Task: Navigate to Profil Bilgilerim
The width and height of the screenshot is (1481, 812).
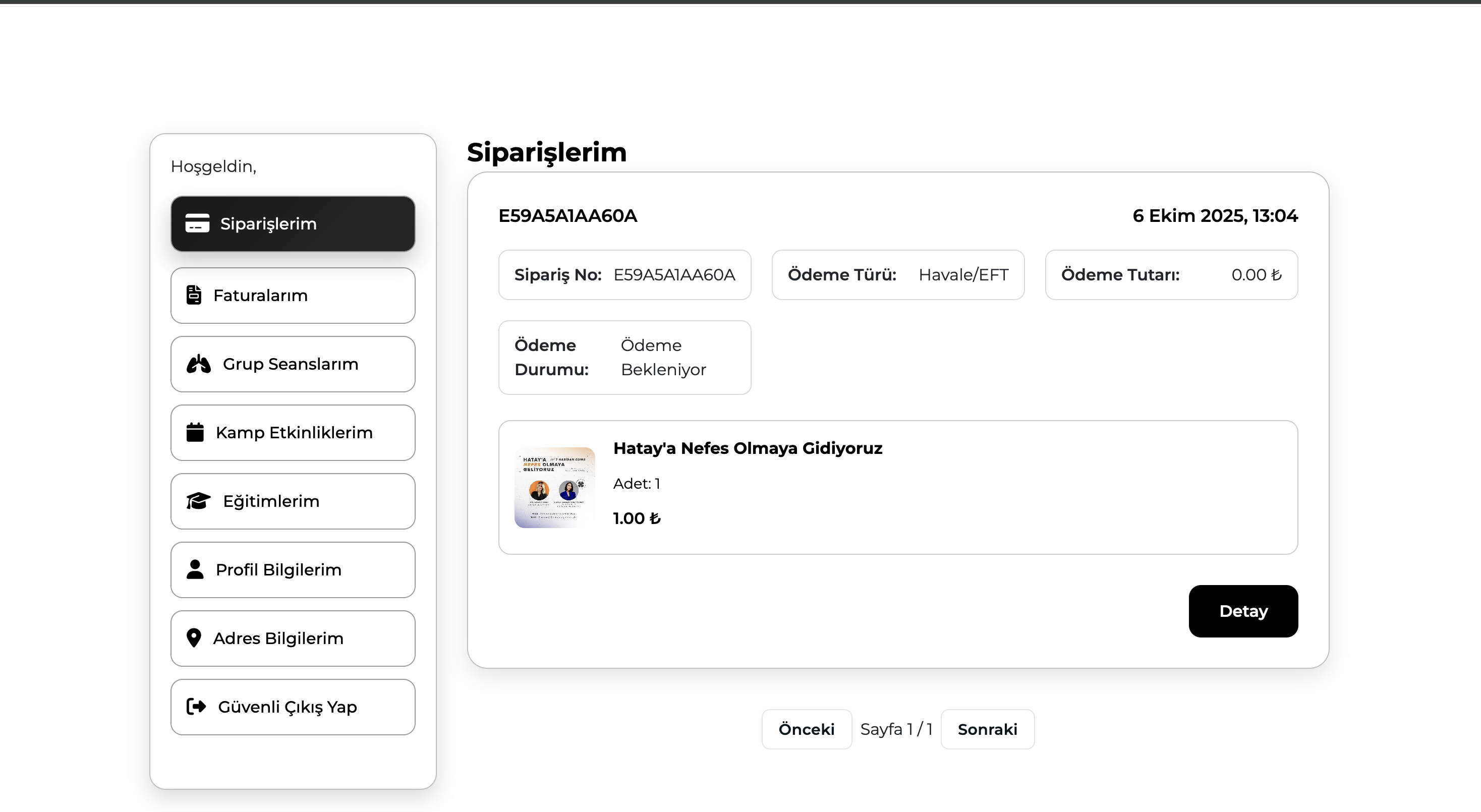Action: 293,570
